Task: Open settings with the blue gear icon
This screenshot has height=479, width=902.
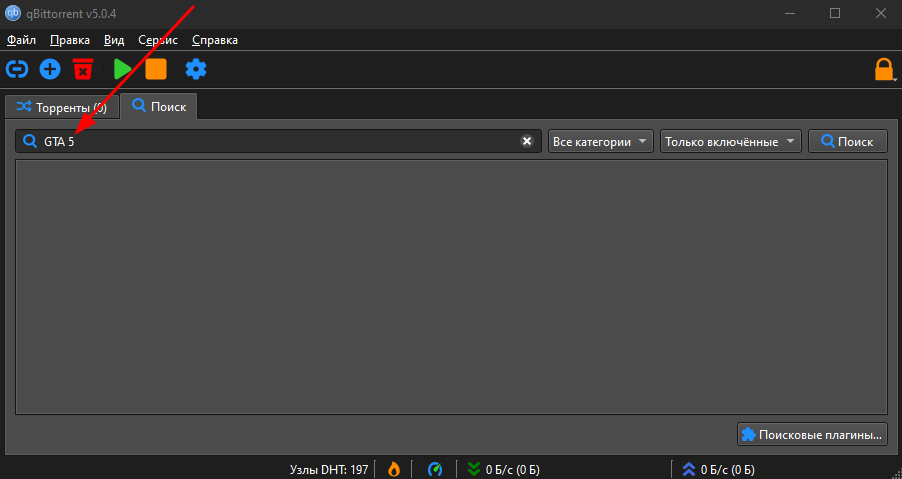Action: tap(196, 70)
